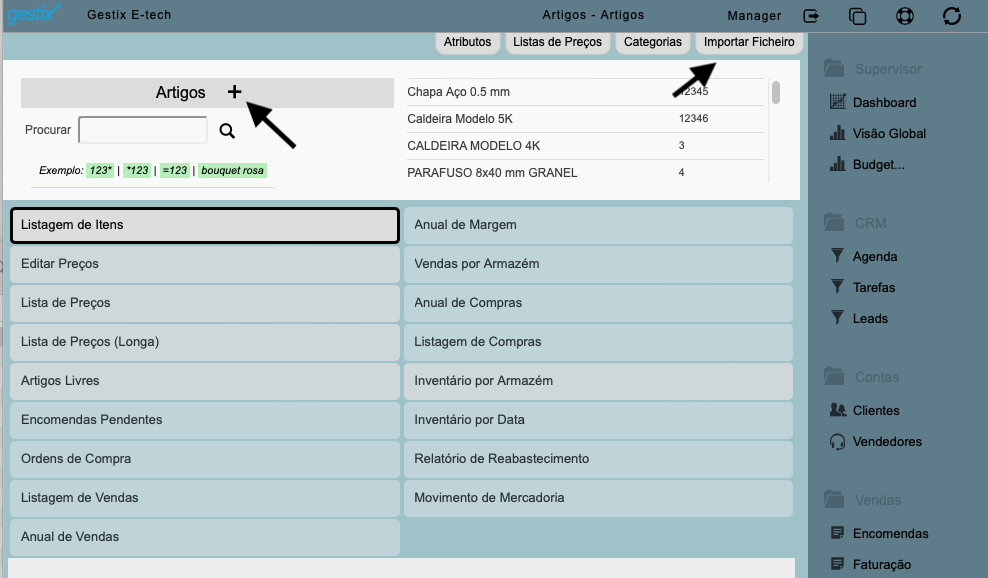The image size is (988, 578).
Task: Click the logout icon next to Manager
Action: pyautogui.click(x=812, y=15)
